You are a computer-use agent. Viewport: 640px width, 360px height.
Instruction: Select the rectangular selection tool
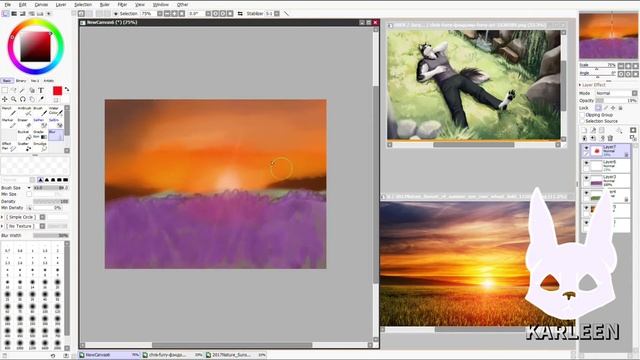click(5, 90)
